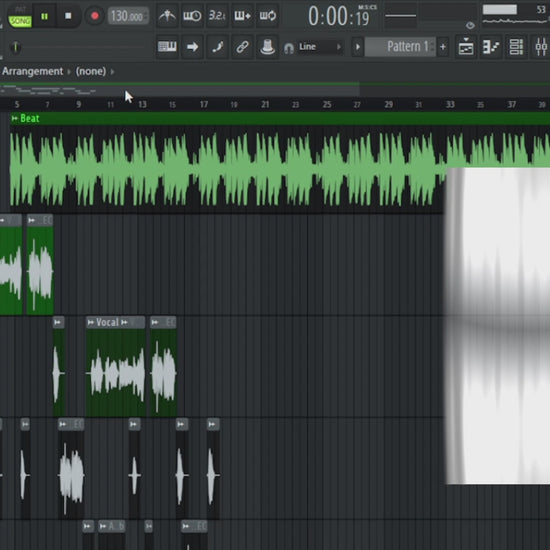550x550 pixels.
Task: Switch playback to Song mode
Action: 20,21
